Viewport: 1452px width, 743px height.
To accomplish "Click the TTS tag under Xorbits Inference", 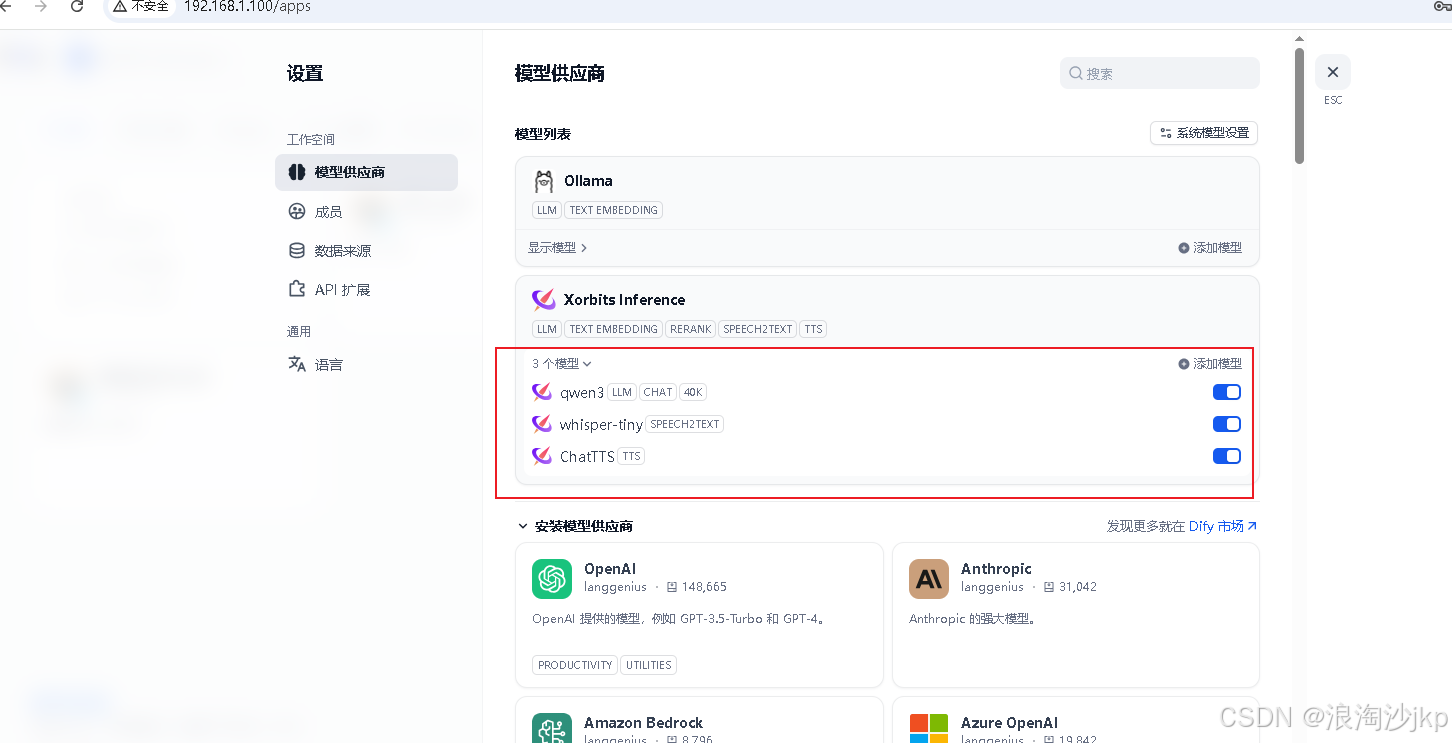I will pyautogui.click(x=813, y=329).
